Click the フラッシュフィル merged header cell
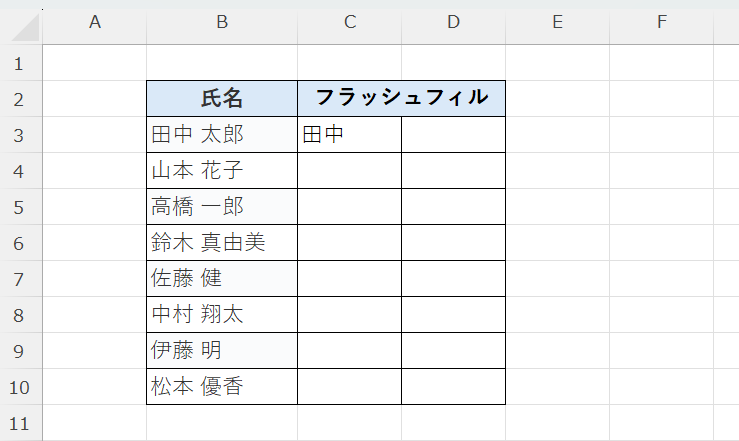This screenshot has width=739, height=441. coord(401,98)
